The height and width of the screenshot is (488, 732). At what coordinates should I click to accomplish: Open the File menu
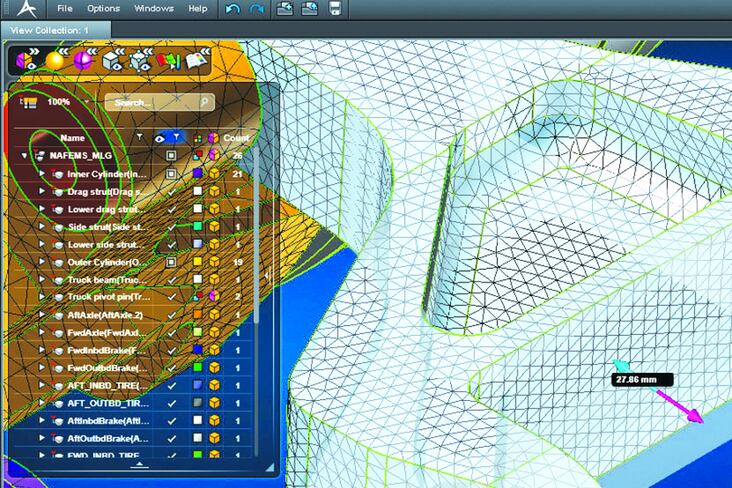pos(64,8)
